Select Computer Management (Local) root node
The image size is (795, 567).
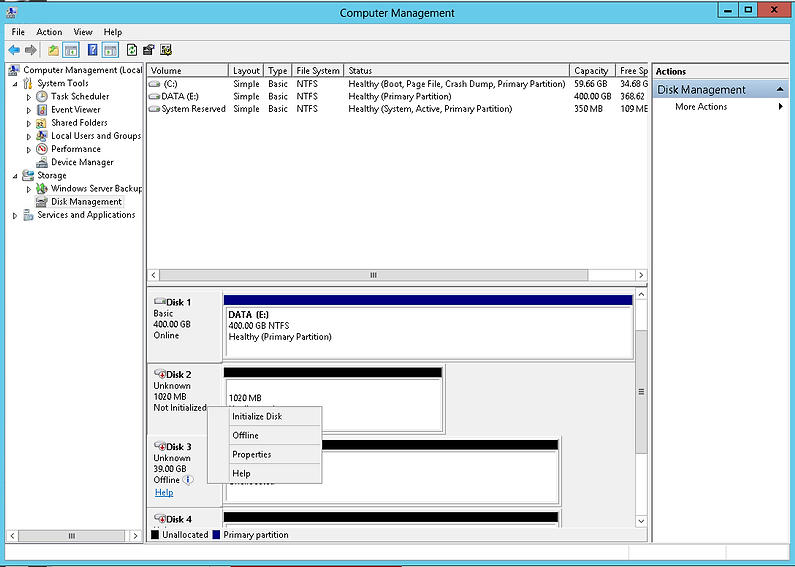82,70
